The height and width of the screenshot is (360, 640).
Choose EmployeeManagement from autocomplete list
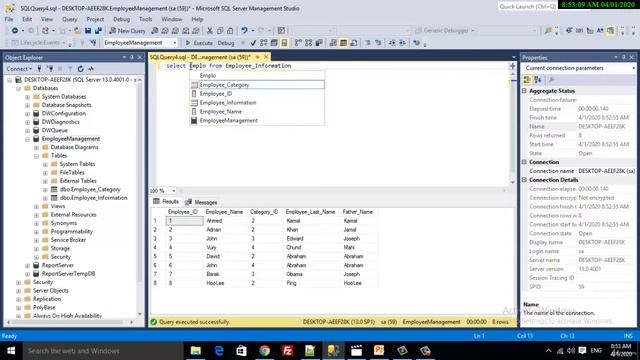(x=258, y=120)
